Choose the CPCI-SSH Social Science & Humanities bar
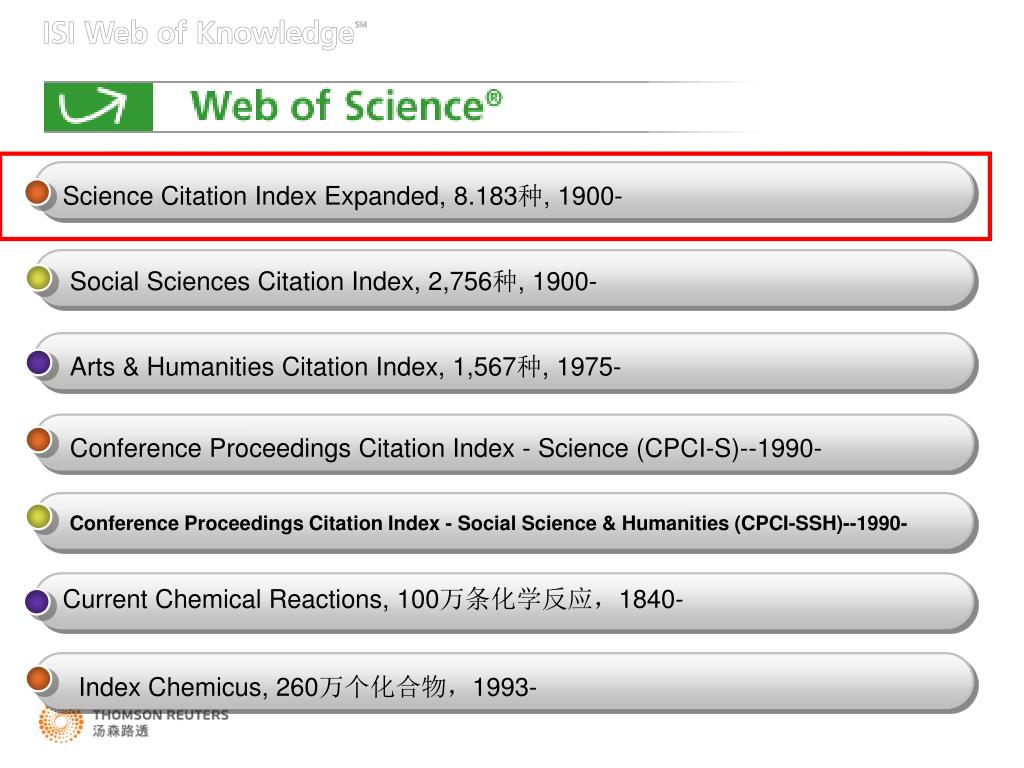The height and width of the screenshot is (768, 1024). (x=505, y=523)
